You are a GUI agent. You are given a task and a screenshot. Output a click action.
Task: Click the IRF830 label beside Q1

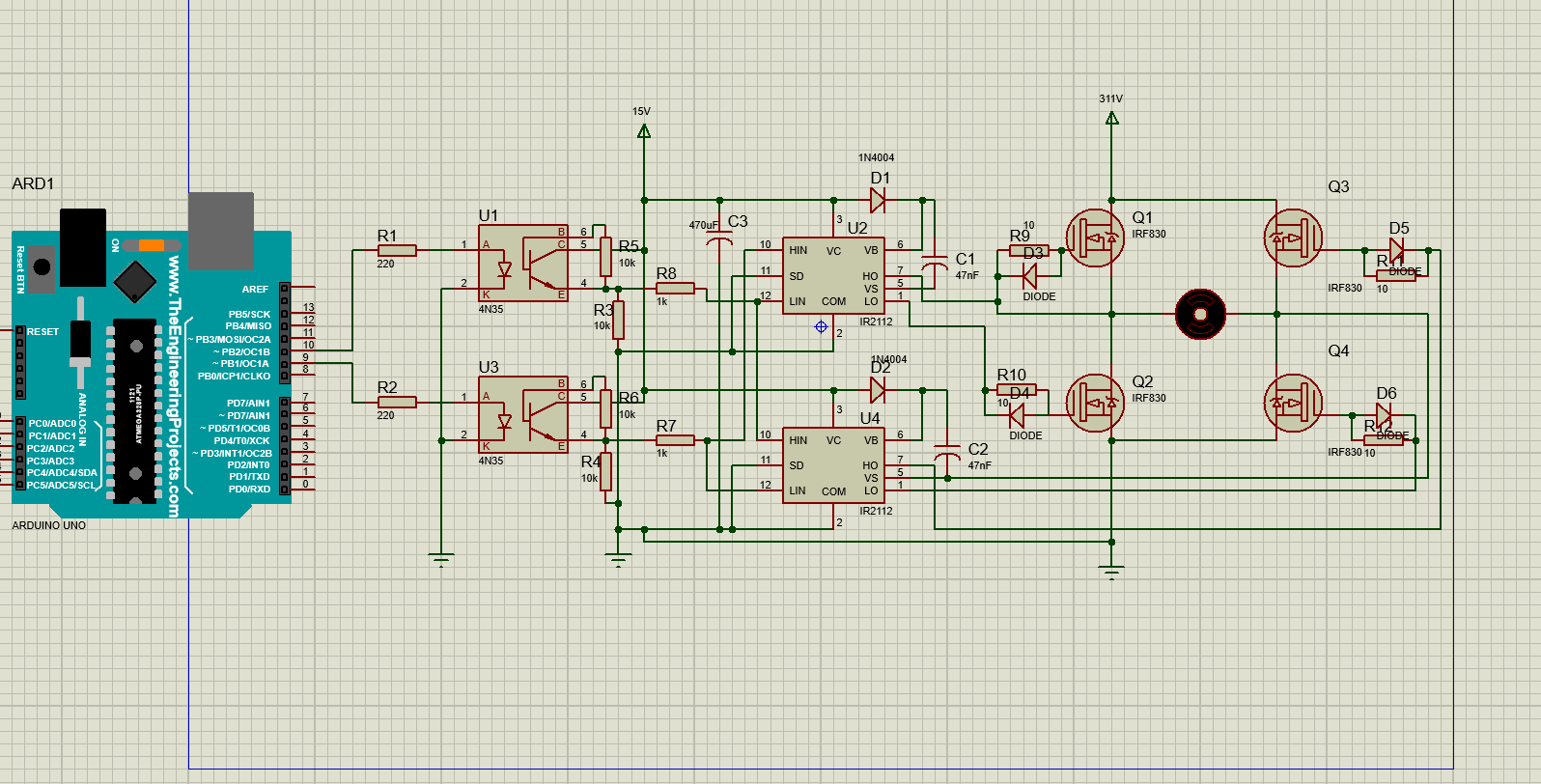point(1149,234)
